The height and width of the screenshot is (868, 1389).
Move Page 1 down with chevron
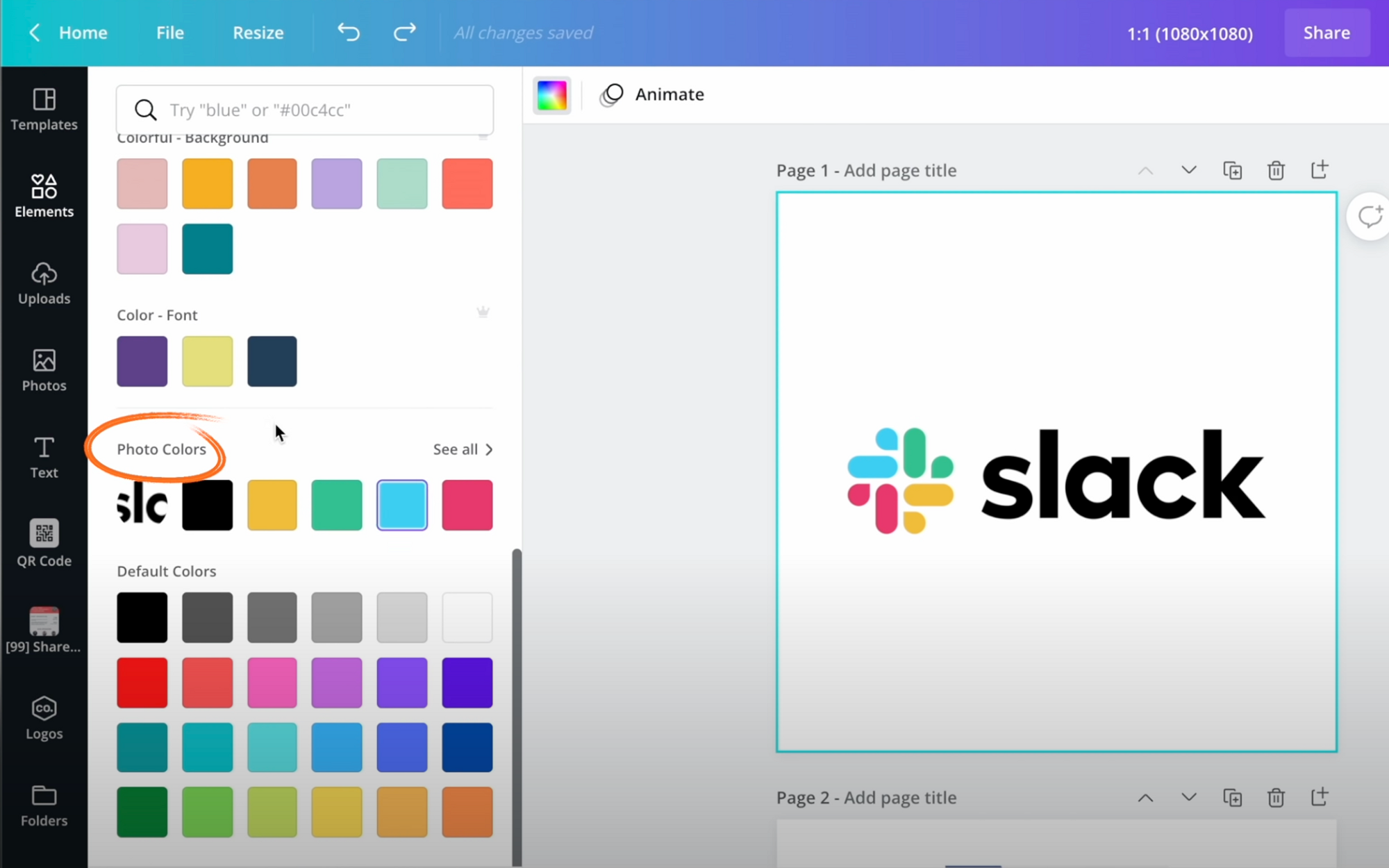pos(1189,170)
